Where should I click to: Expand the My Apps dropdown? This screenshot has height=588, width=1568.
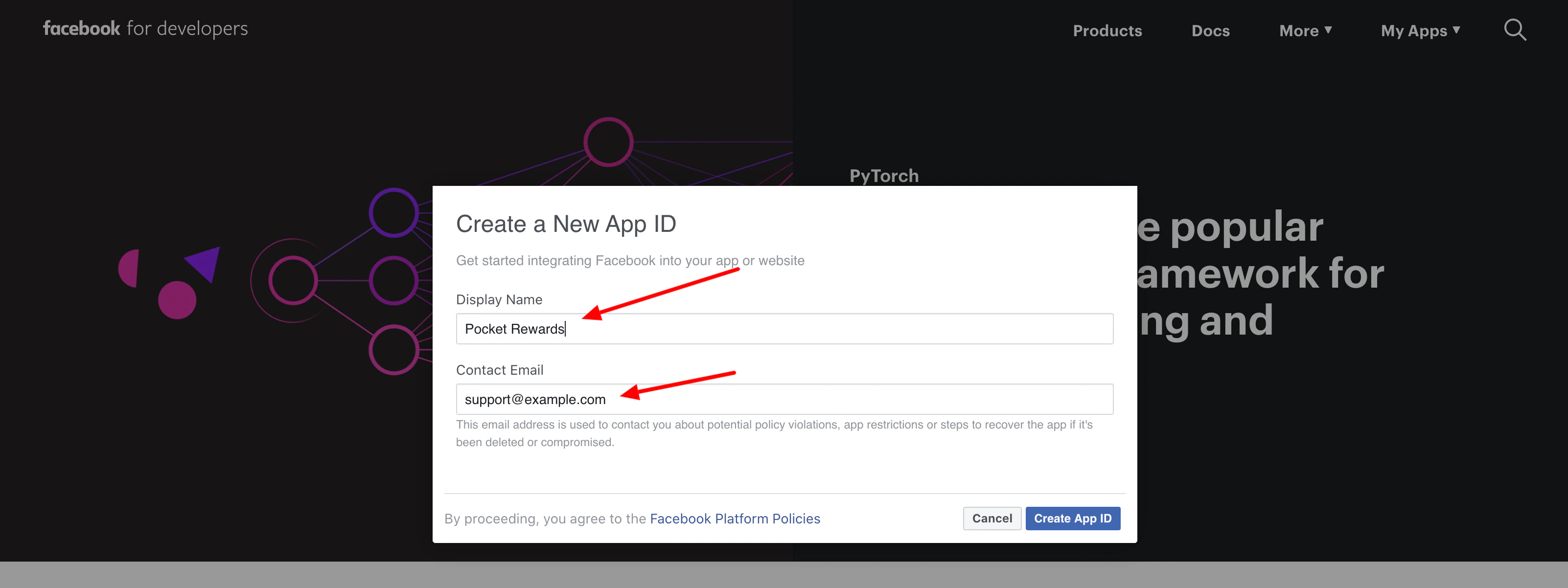(1420, 30)
